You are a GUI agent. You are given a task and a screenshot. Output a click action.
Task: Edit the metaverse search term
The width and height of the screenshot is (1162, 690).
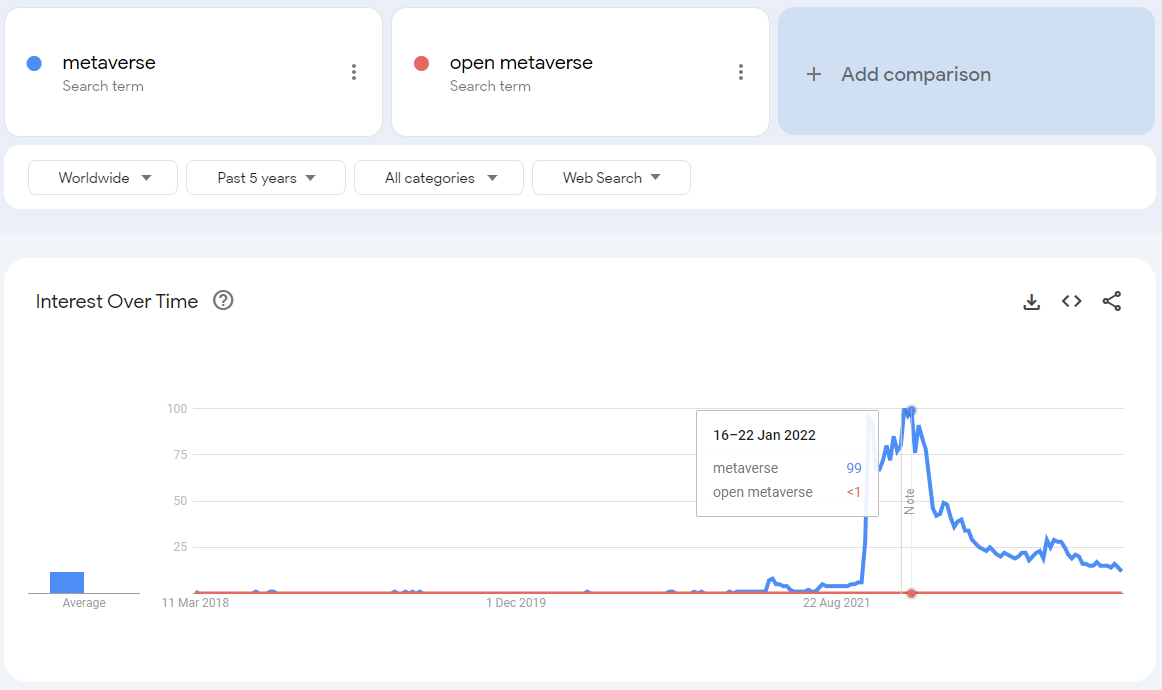click(x=109, y=63)
